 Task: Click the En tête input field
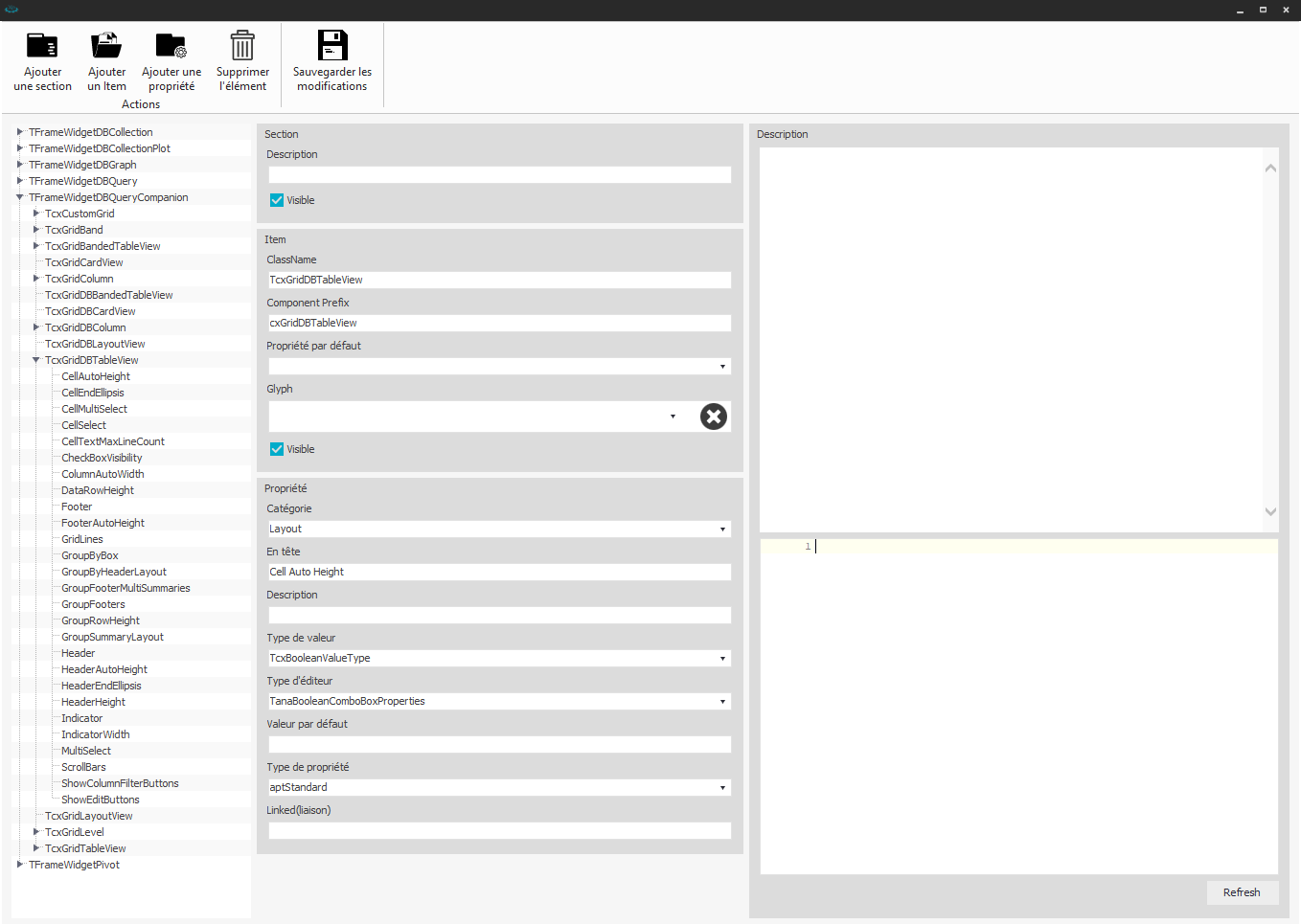coord(499,572)
